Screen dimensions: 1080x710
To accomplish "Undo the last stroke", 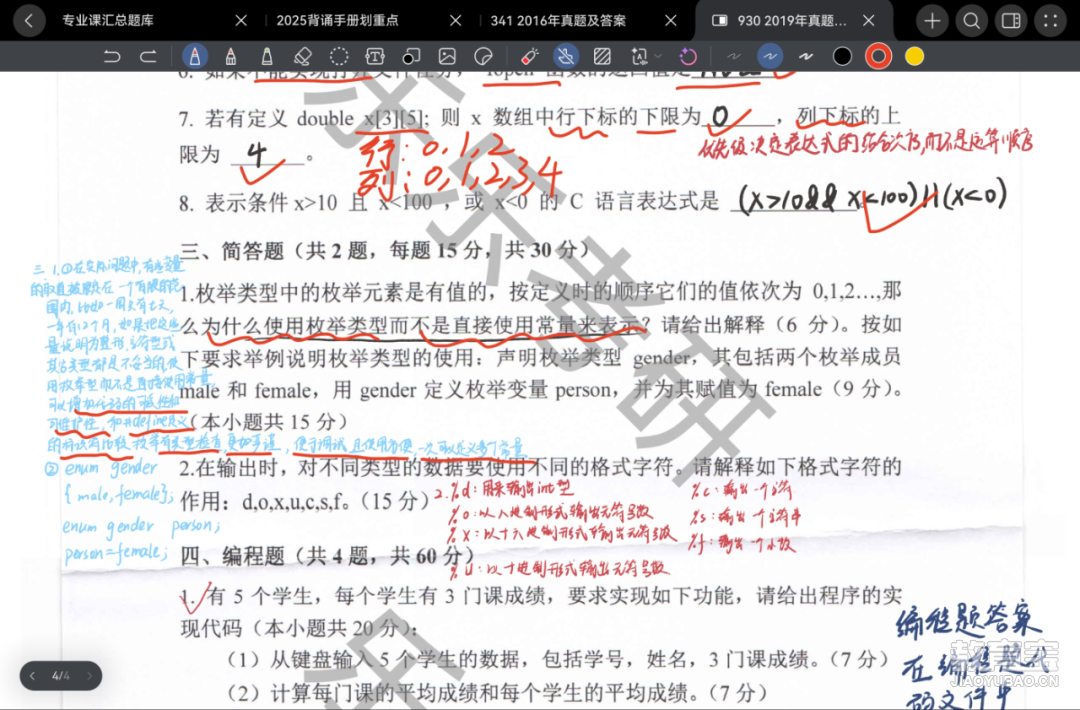I will 112,57.
